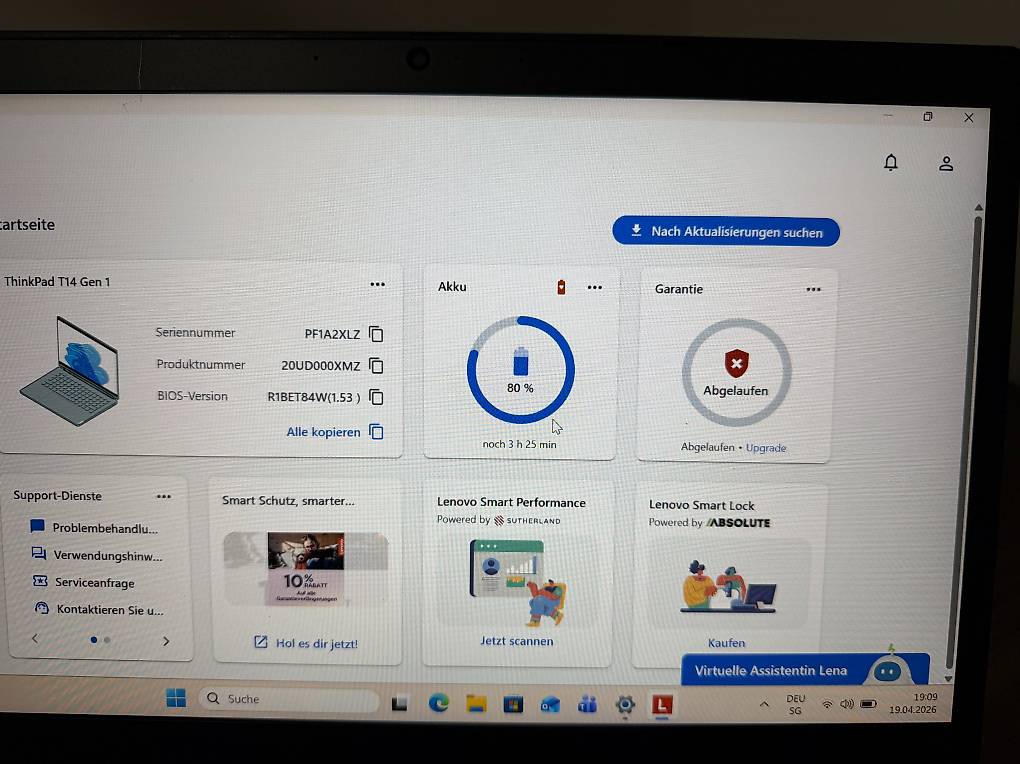
Task: Open the user account profile icon
Action: [x=946, y=163]
